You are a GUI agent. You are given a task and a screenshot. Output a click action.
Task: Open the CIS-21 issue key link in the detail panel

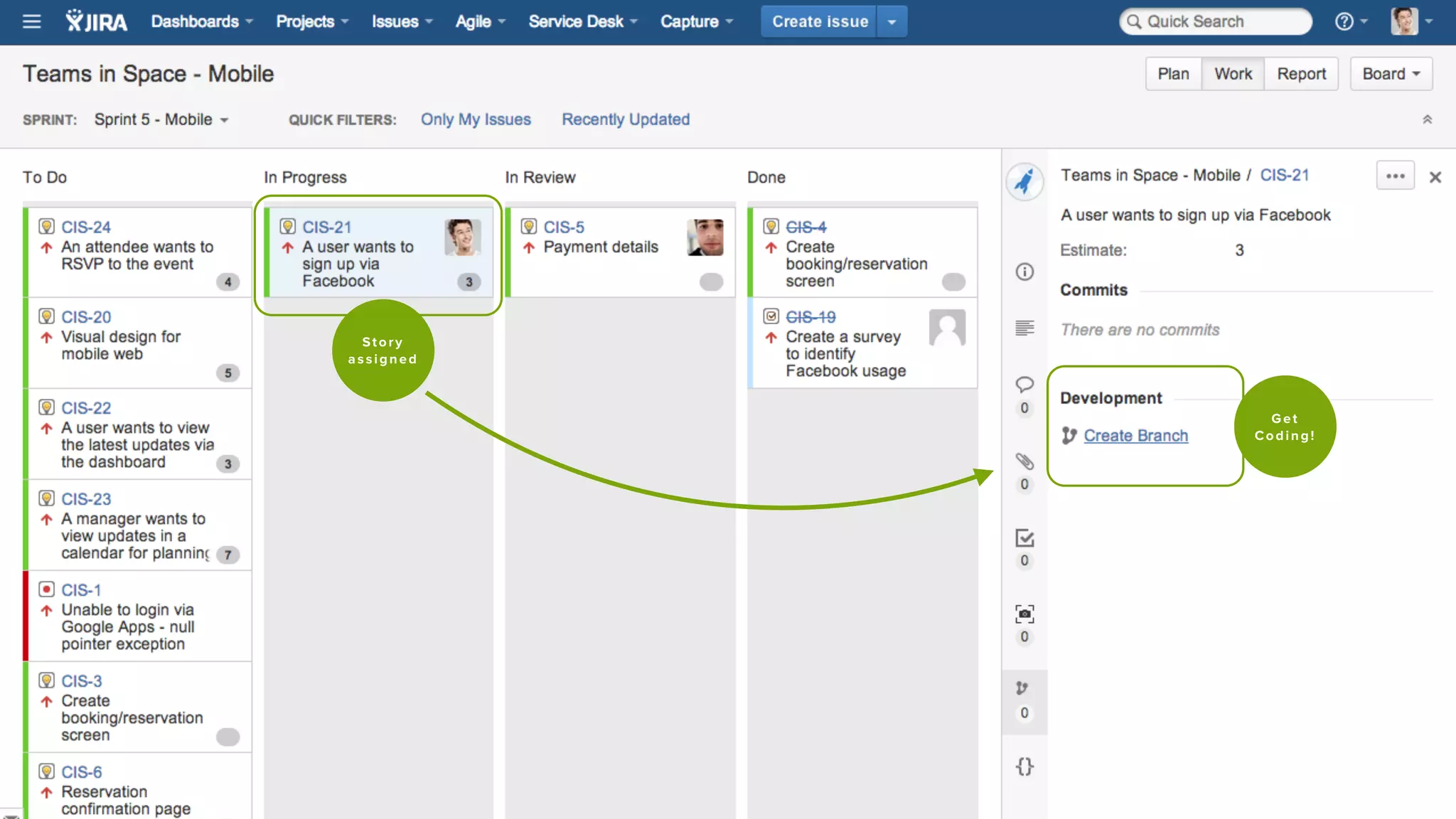(x=1284, y=176)
